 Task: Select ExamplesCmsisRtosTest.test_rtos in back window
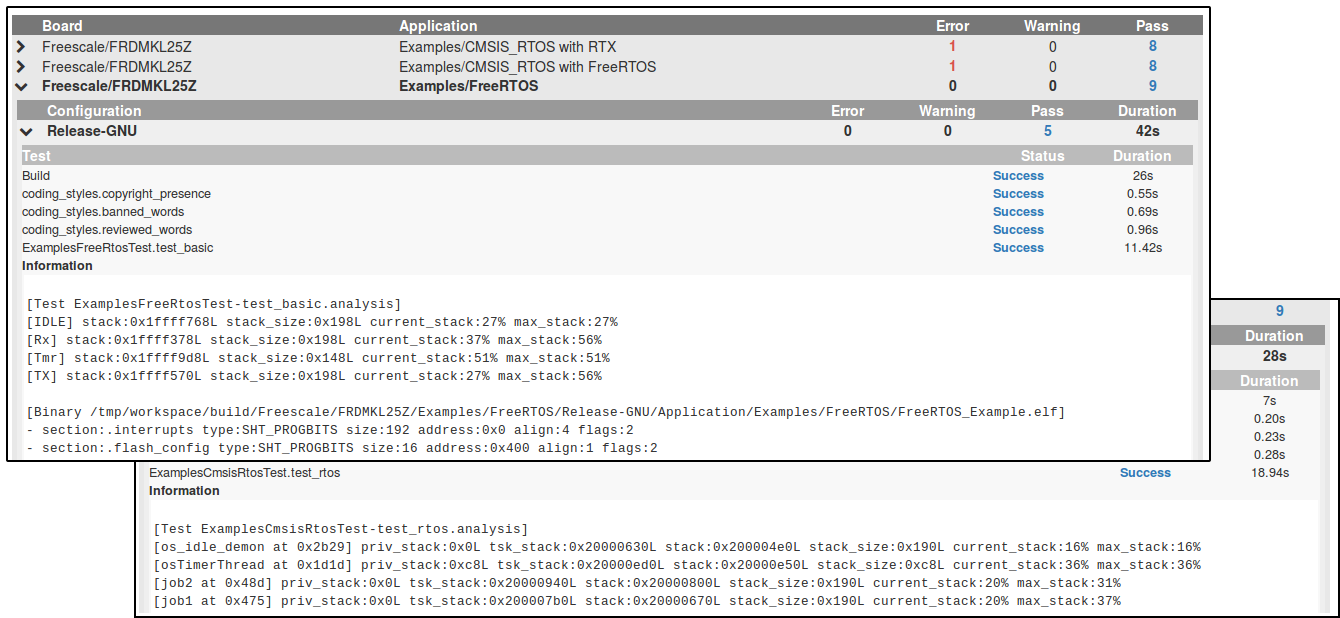point(244,473)
